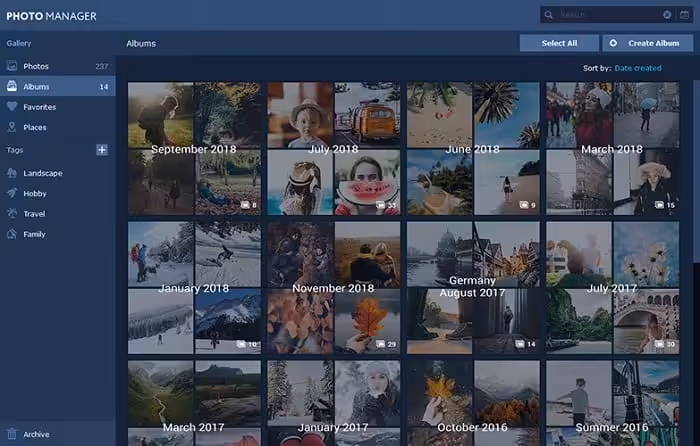Viewport: 700px width, 446px height.
Task: Add a new tag with plus button
Action: (101, 150)
